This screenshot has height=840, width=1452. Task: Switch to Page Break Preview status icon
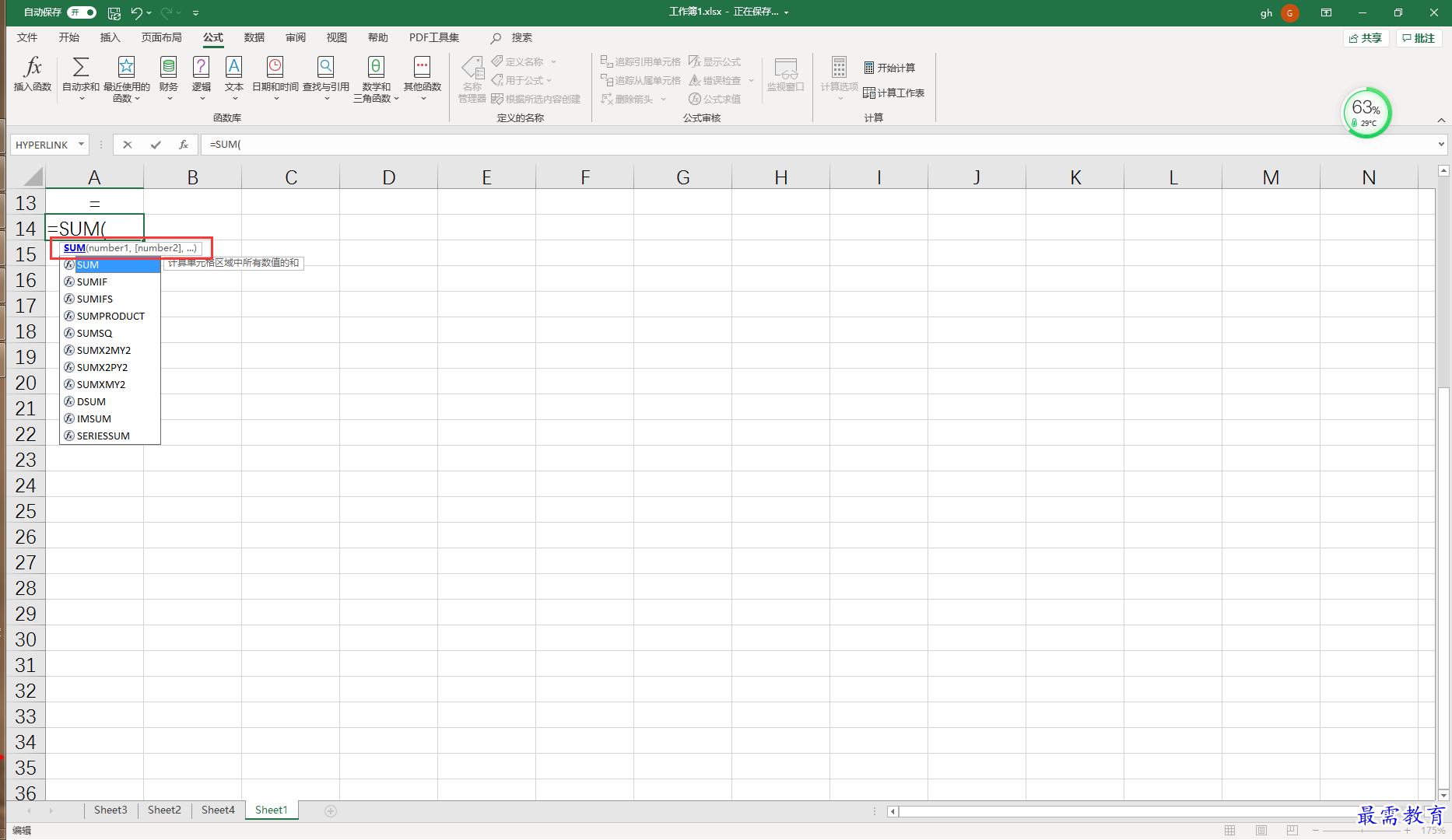click(x=1292, y=831)
